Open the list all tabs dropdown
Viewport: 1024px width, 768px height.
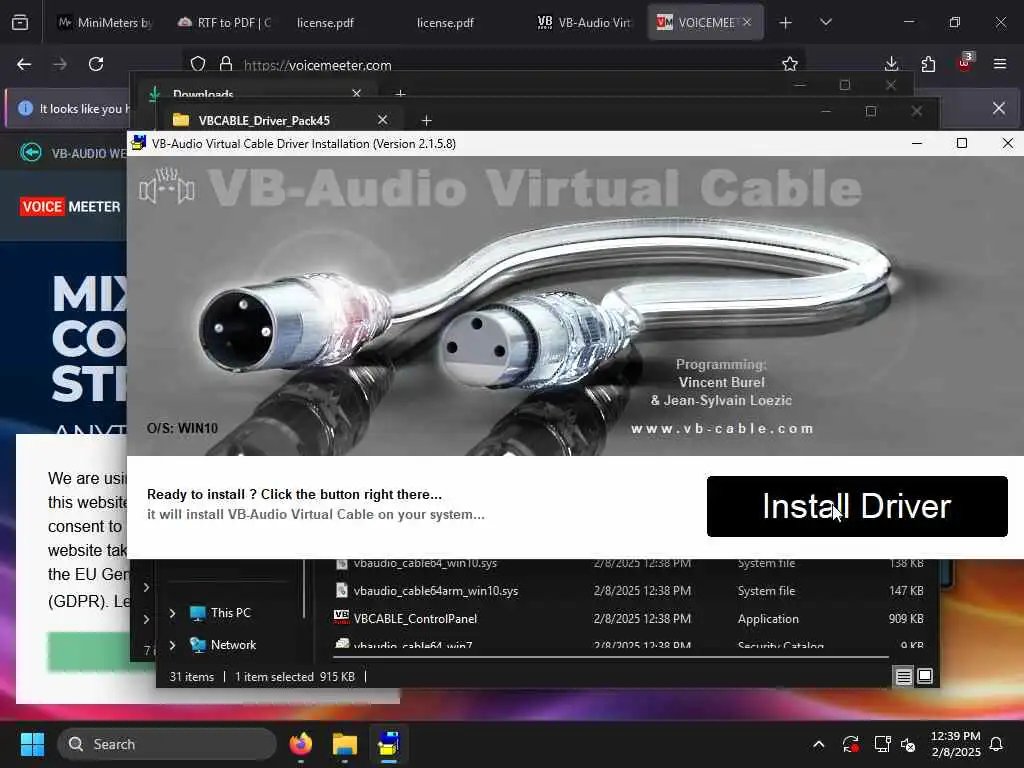(x=825, y=22)
